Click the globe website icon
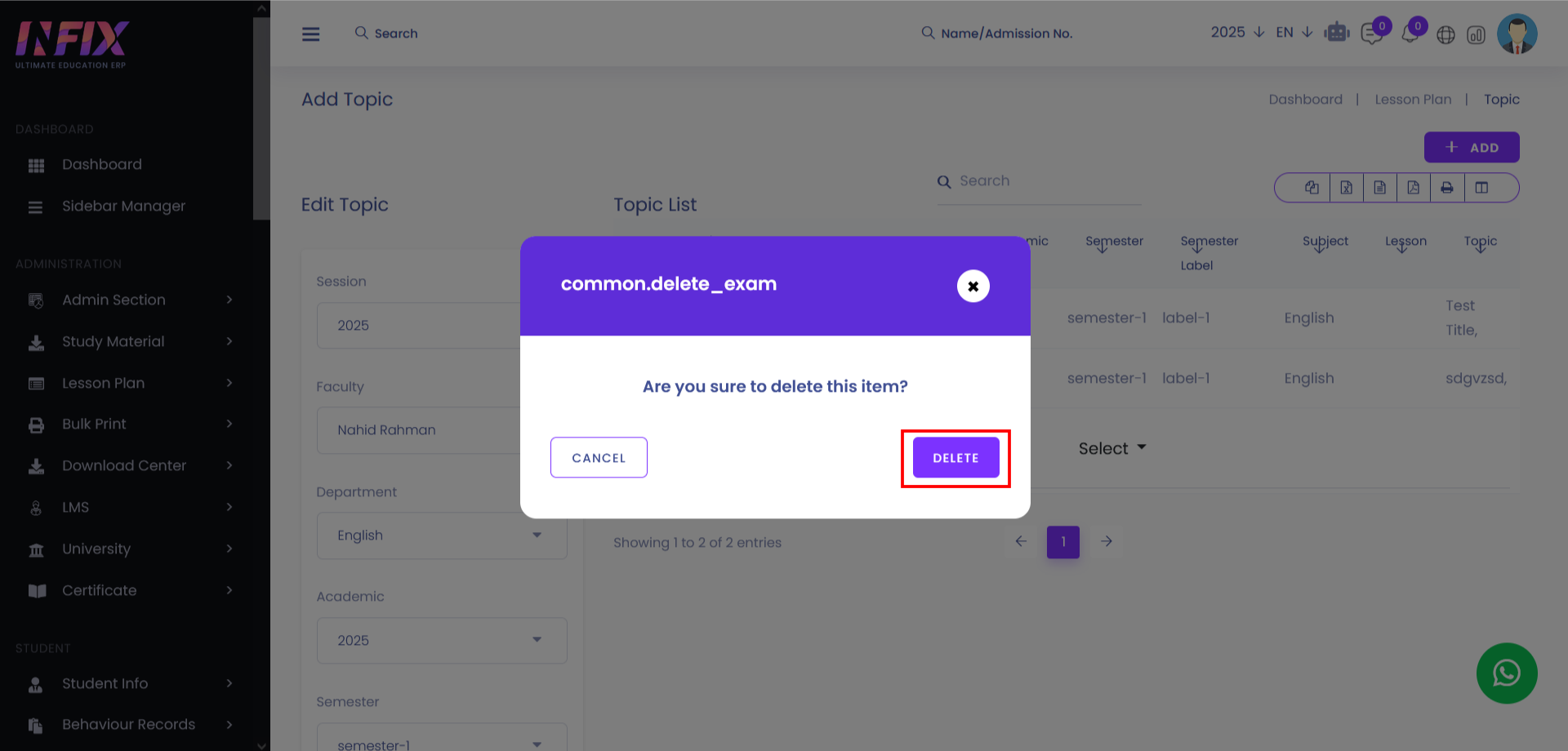Viewport: 1568px width, 751px height. [1445, 35]
